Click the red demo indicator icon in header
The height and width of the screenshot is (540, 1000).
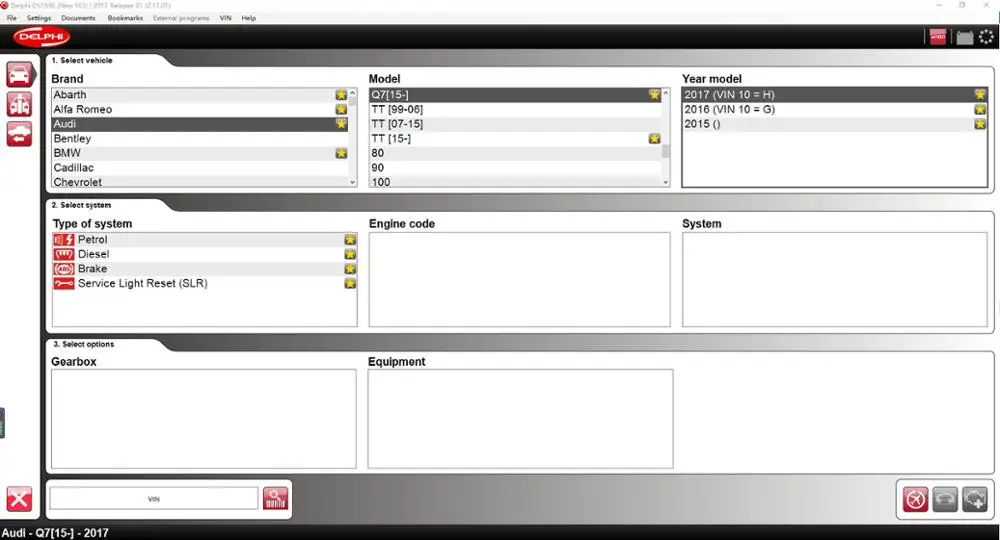[x=938, y=37]
